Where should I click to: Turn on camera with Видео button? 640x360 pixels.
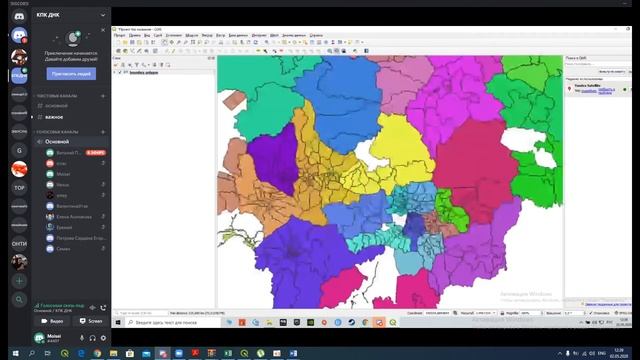click(52, 321)
